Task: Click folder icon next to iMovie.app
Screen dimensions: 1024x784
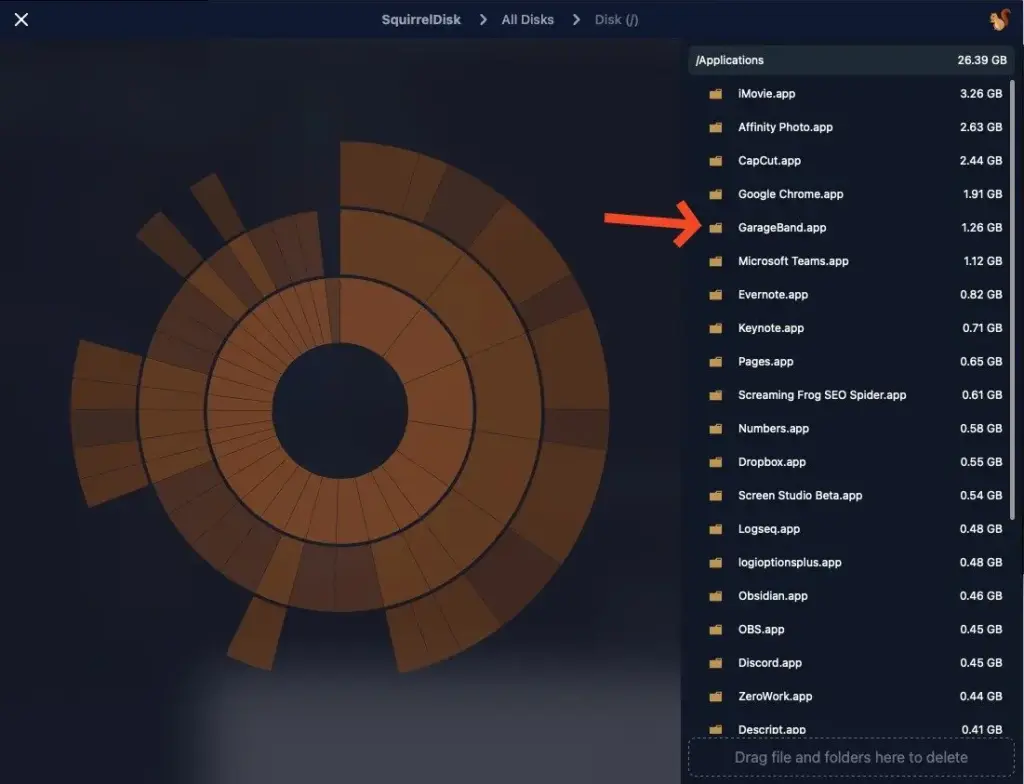Action: tap(716, 93)
